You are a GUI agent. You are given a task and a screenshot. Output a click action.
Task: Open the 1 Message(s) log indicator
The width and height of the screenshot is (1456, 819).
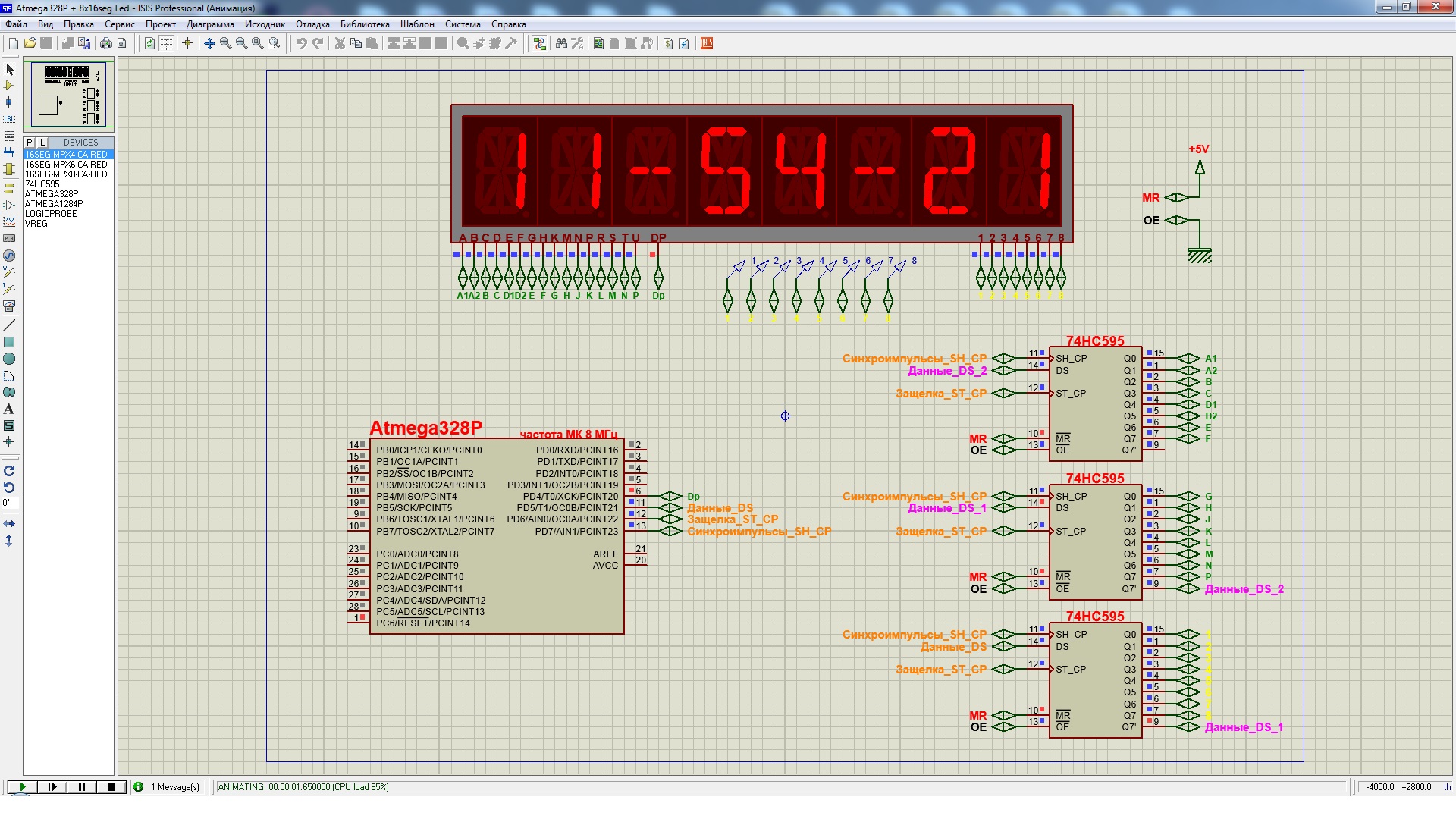point(168,787)
